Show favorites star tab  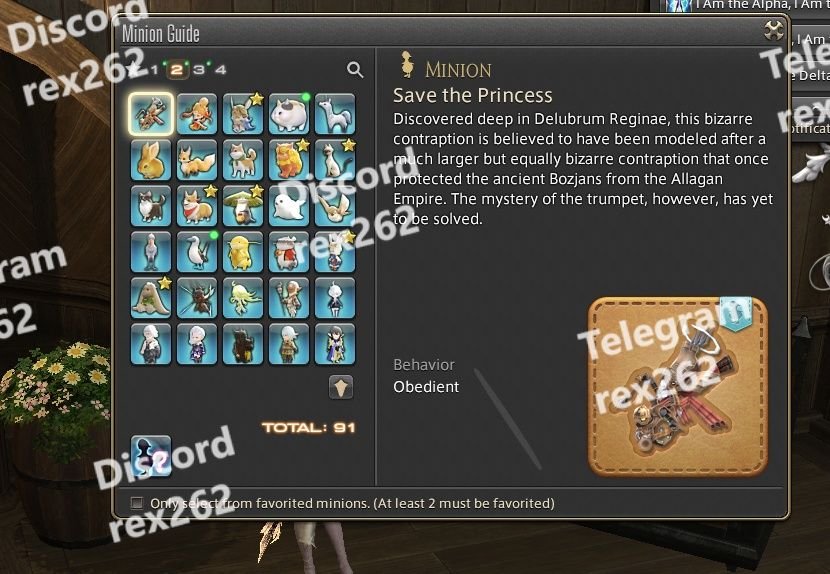coord(134,69)
